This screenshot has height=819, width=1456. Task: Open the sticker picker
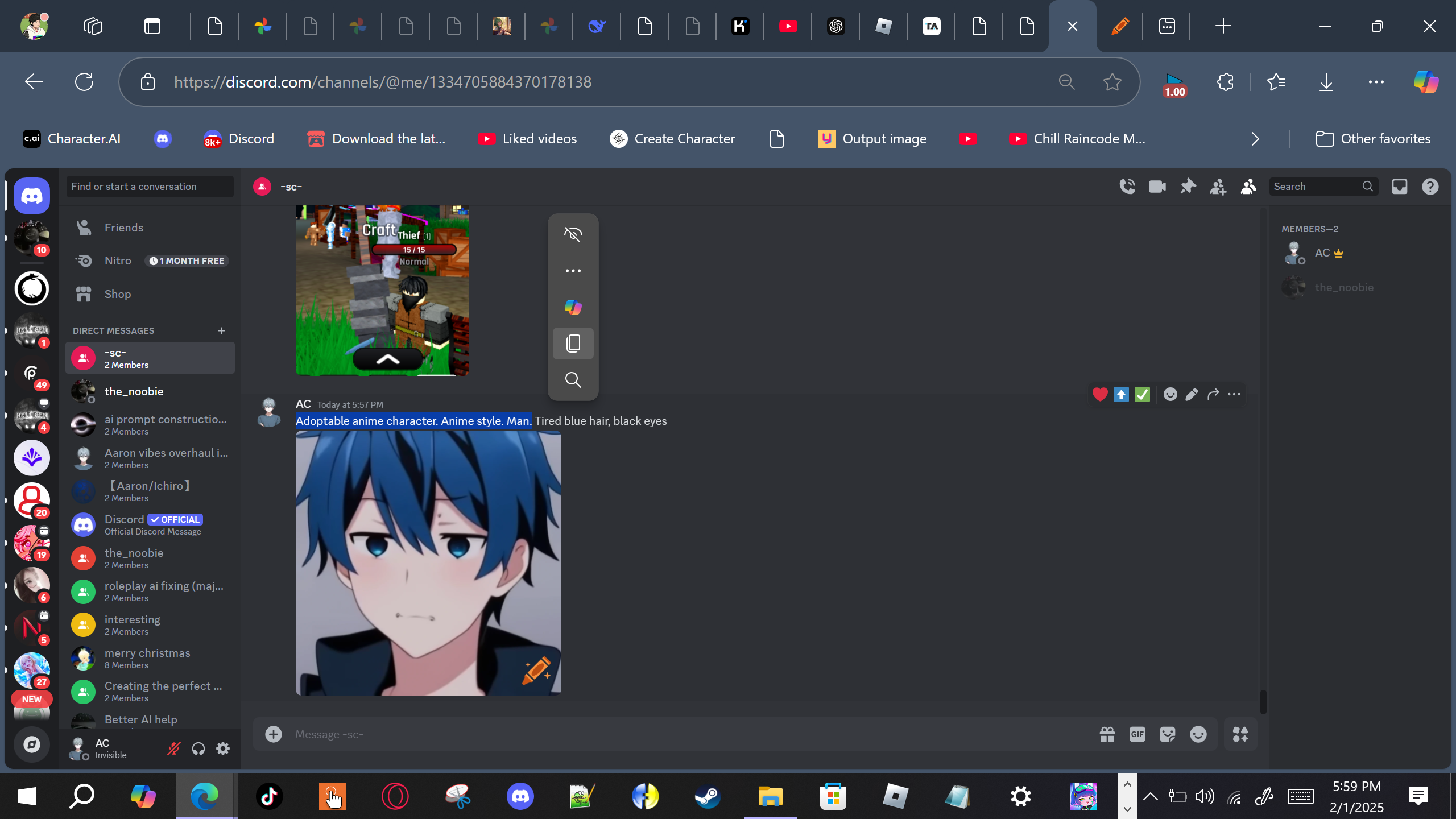[1168, 734]
